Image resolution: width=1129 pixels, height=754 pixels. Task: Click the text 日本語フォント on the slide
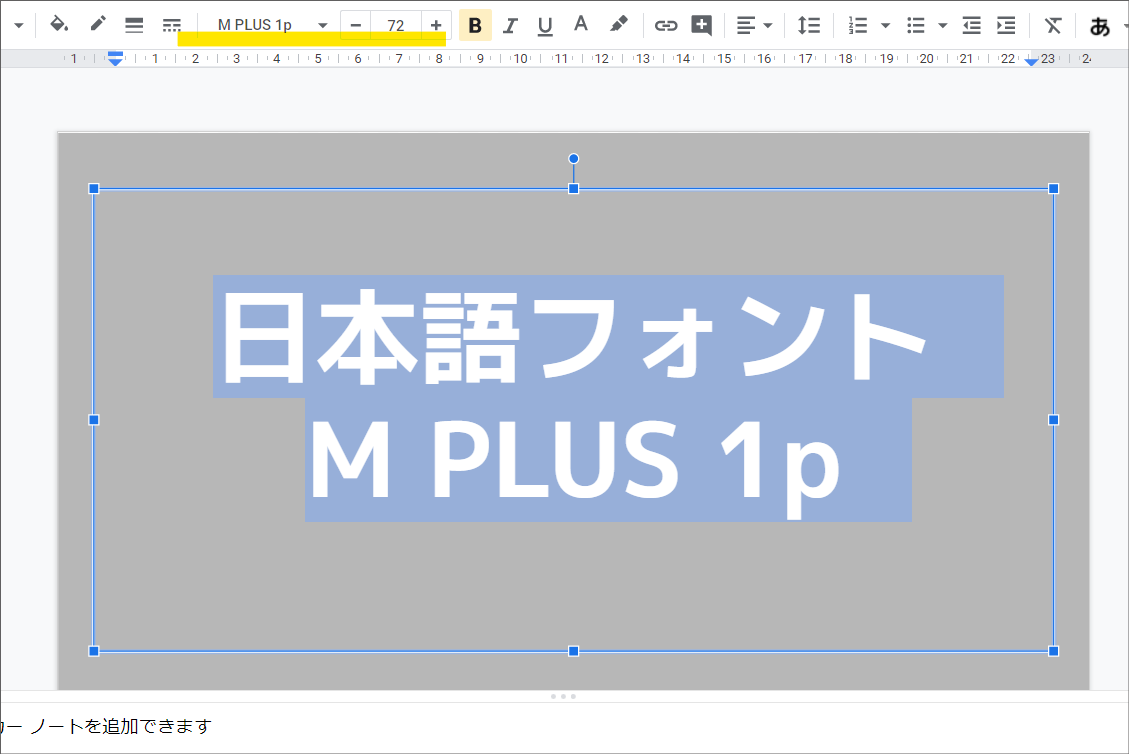[574, 336]
